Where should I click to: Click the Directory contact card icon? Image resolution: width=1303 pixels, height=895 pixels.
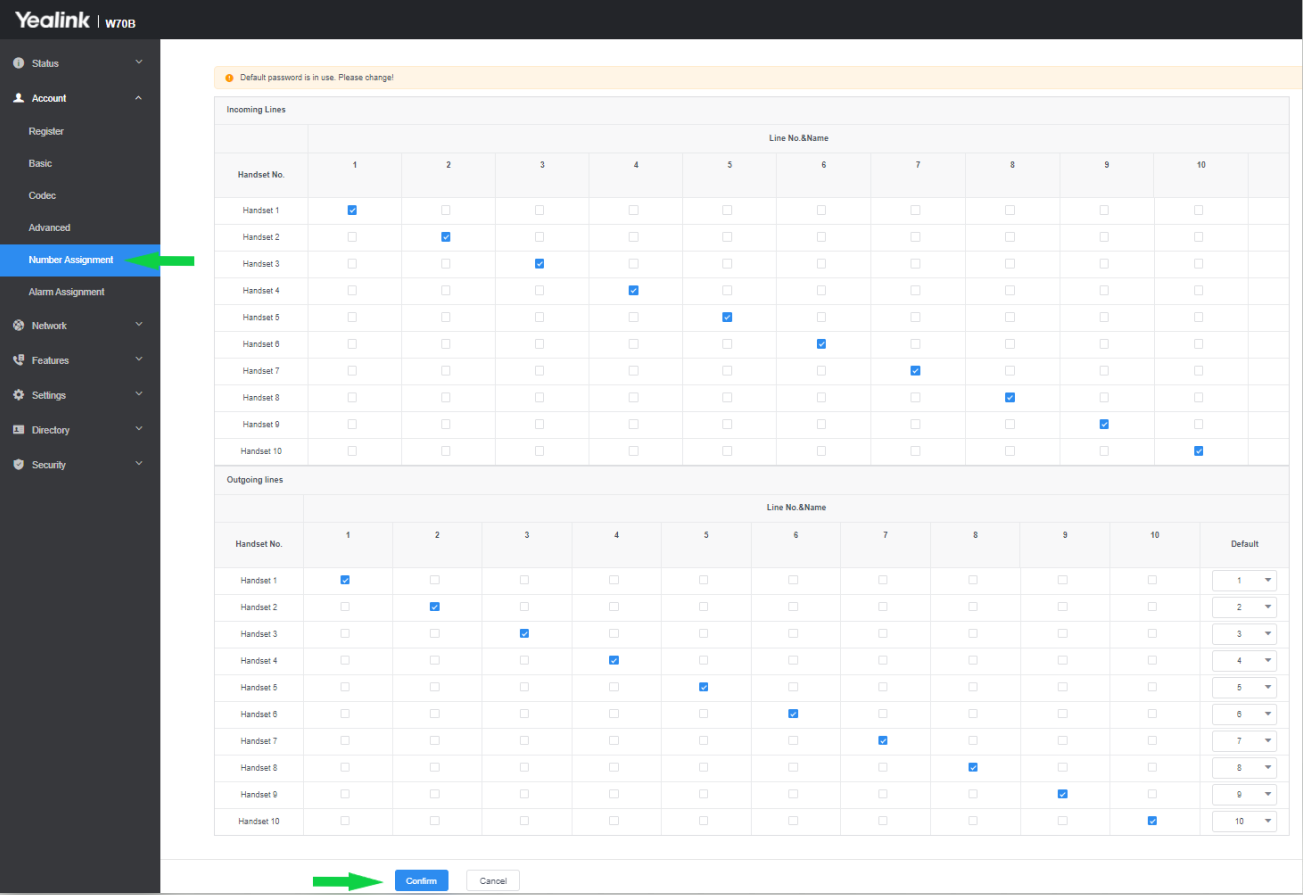pos(18,430)
